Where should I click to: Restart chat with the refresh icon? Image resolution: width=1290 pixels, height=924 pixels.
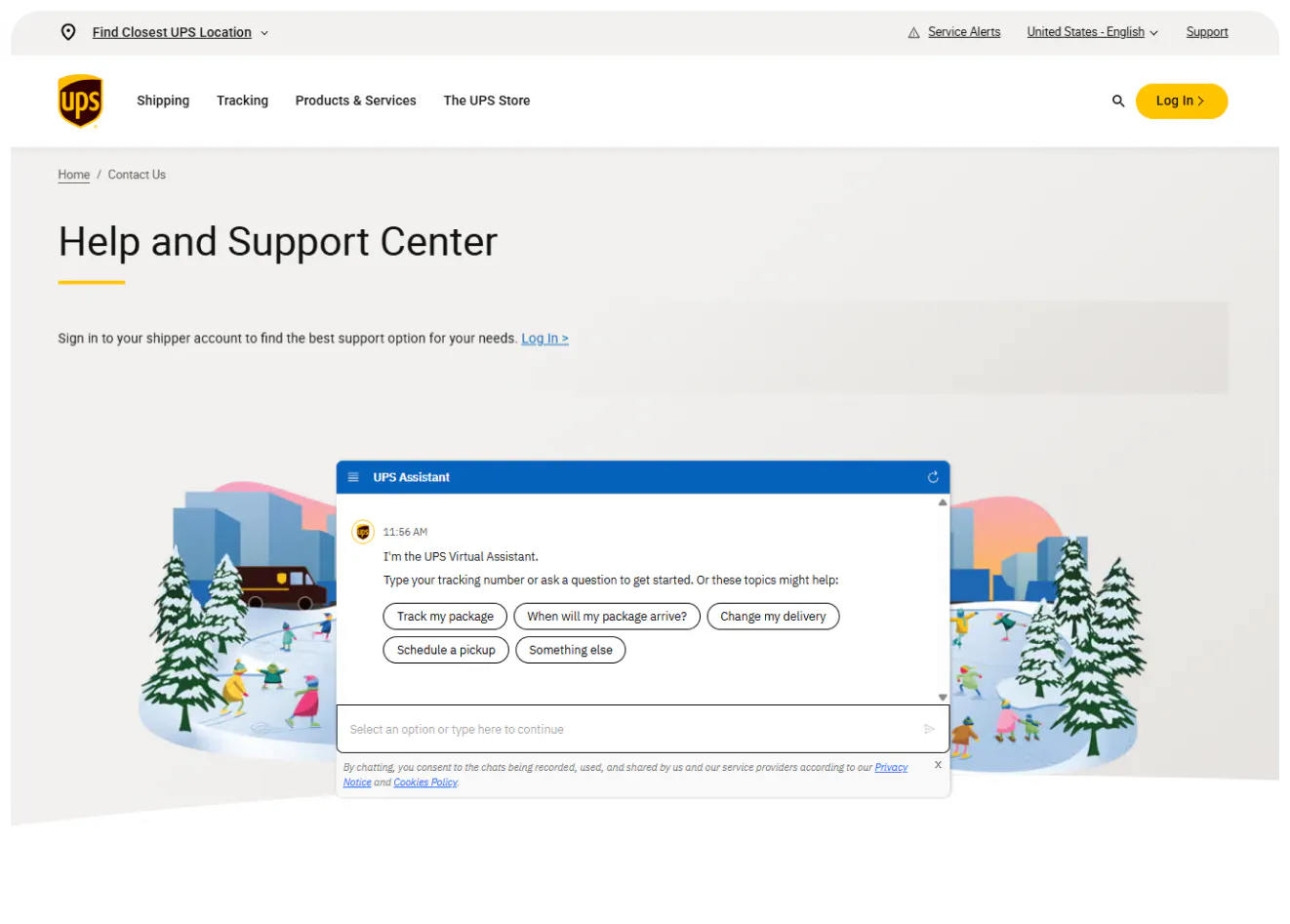pos(933,477)
